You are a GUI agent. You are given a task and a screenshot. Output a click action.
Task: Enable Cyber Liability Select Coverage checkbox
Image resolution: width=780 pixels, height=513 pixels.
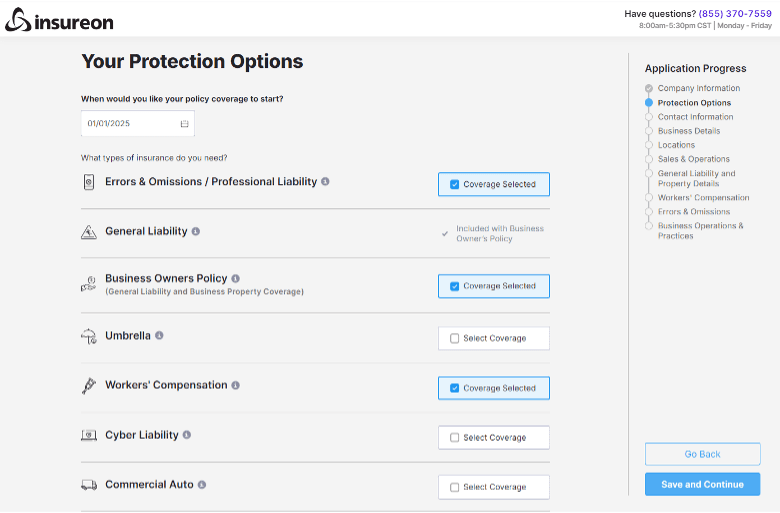pyautogui.click(x=455, y=437)
